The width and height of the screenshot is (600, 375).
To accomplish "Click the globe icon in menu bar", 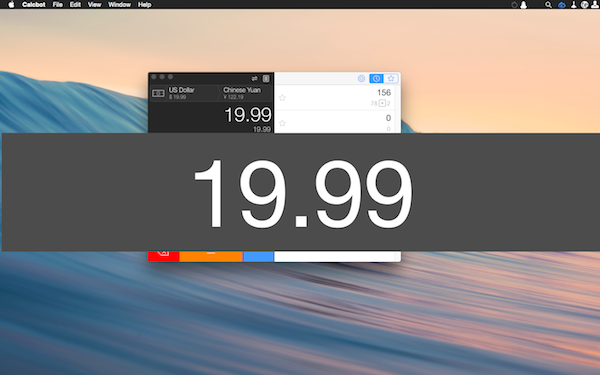I will (584, 5).
